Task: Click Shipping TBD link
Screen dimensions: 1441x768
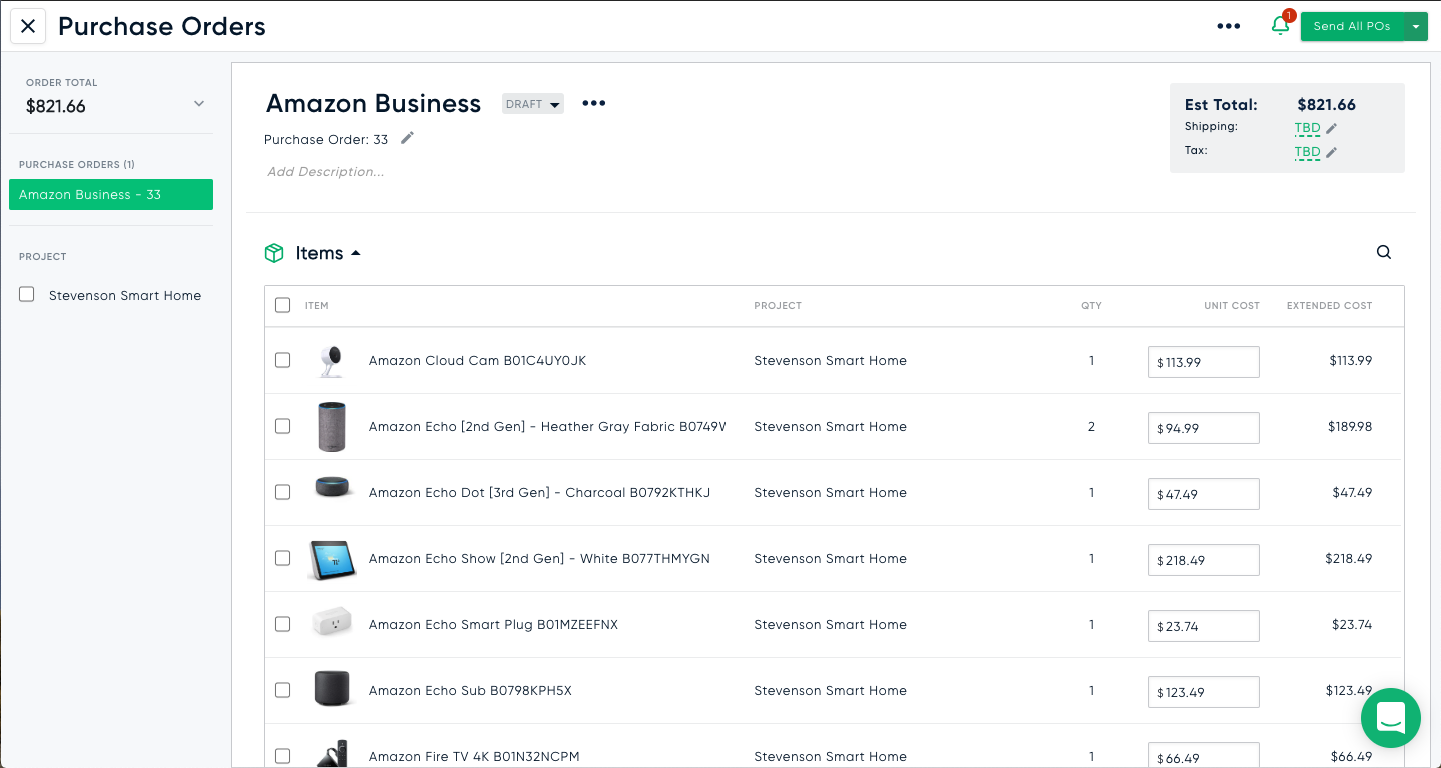Action: click(x=1307, y=128)
